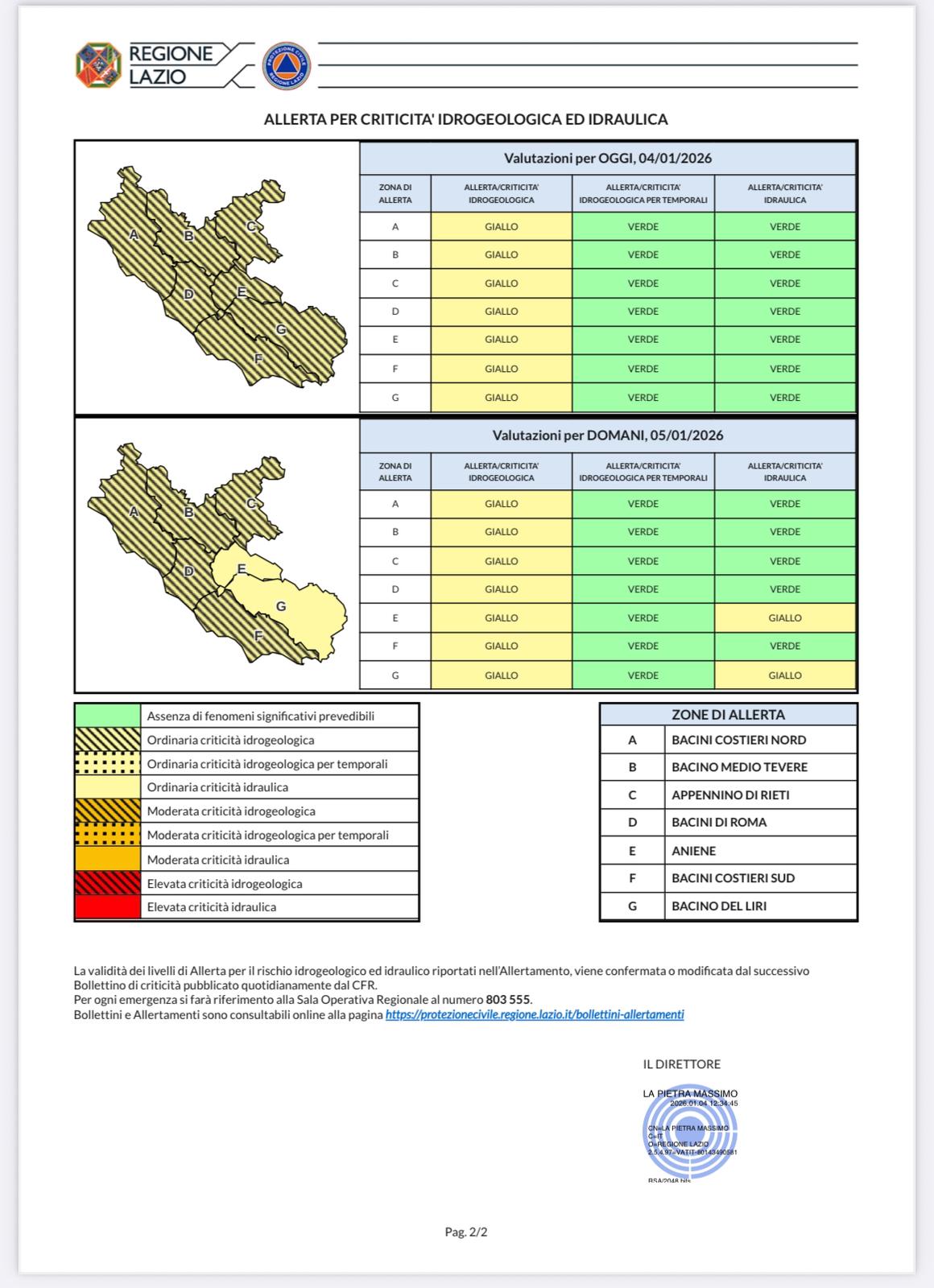Screen dimensions: 934x1288
Task: Click zone G on tomorrow's map
Action: tap(281, 606)
